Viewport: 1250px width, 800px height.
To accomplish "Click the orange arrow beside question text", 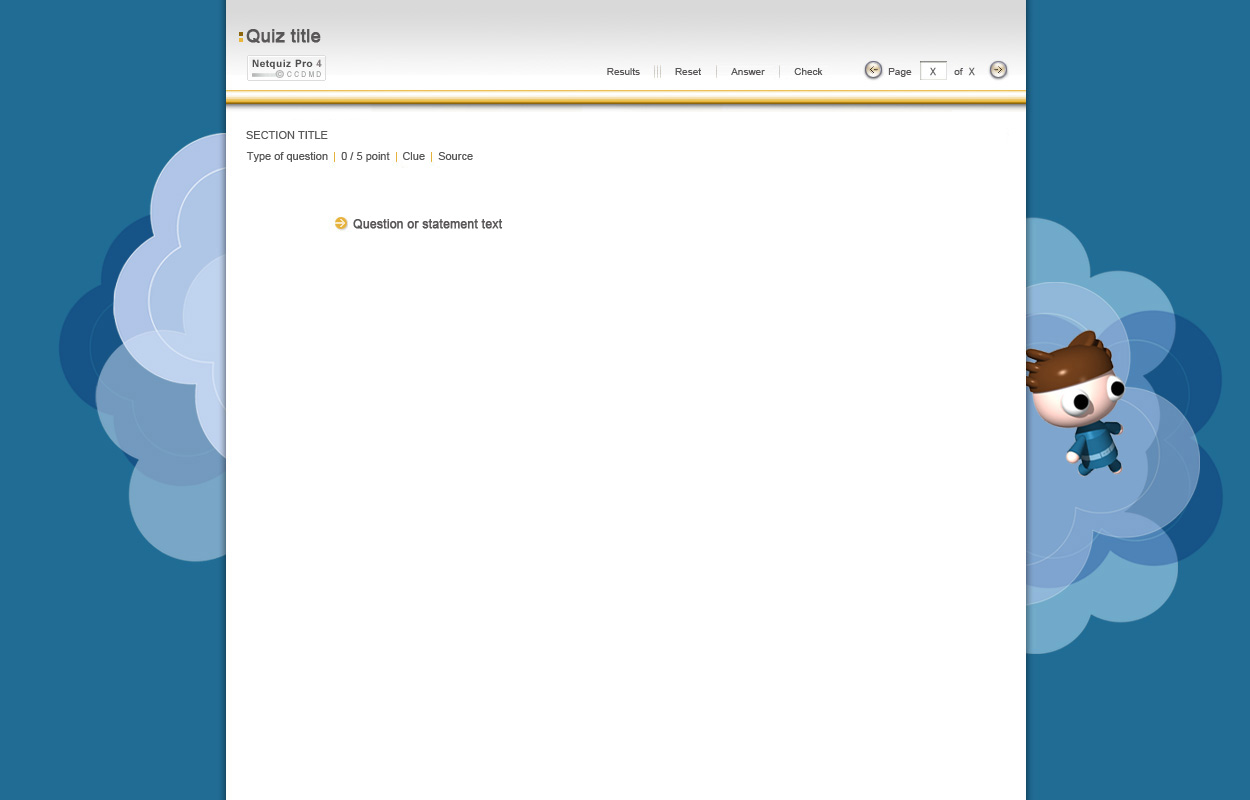I will (341, 224).
